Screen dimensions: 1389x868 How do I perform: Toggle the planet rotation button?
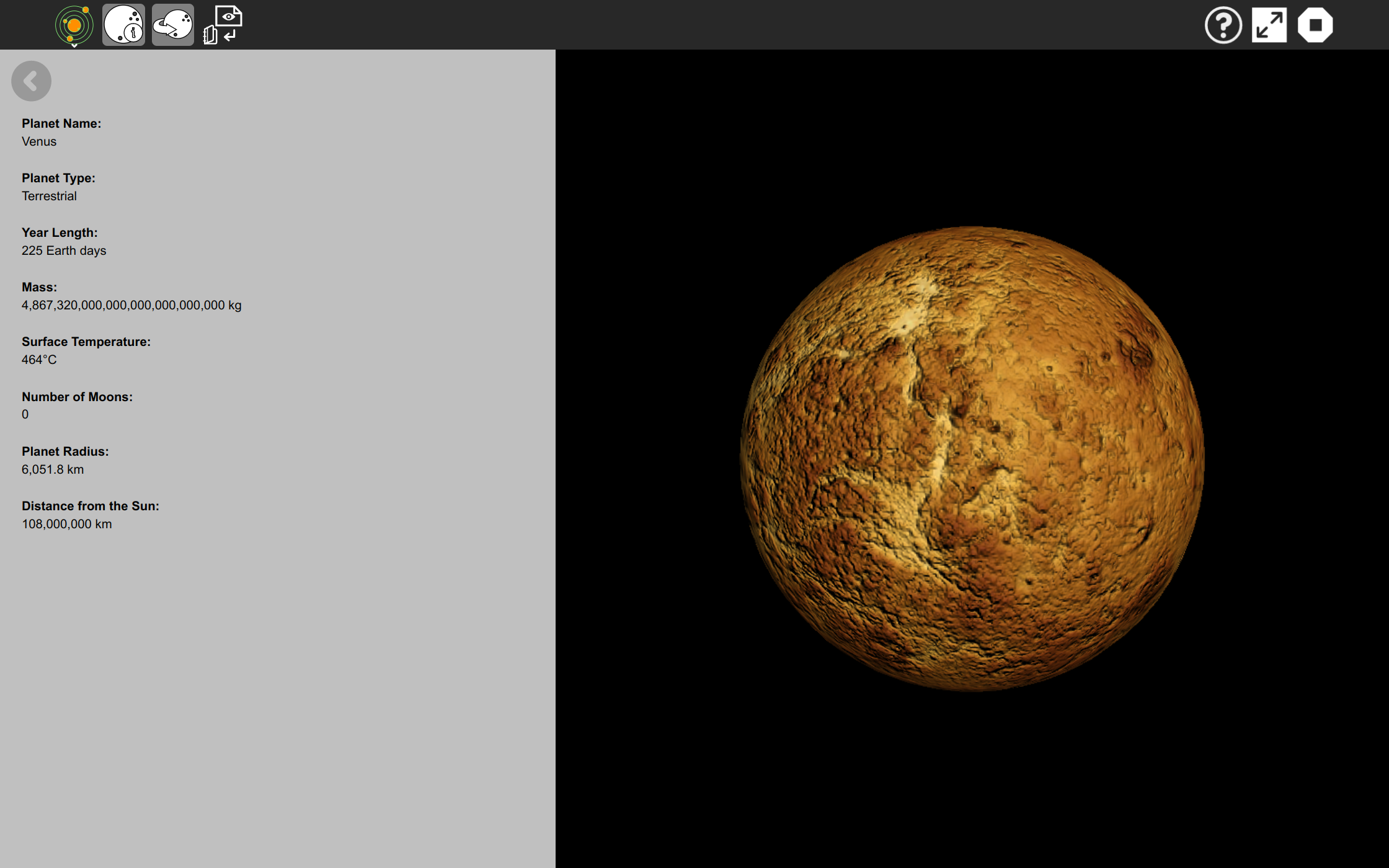172,25
